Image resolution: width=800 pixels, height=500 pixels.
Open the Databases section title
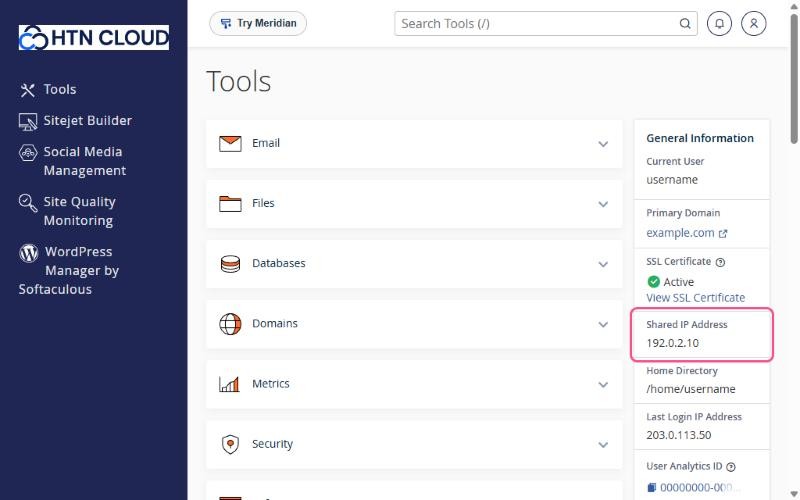[279, 263]
